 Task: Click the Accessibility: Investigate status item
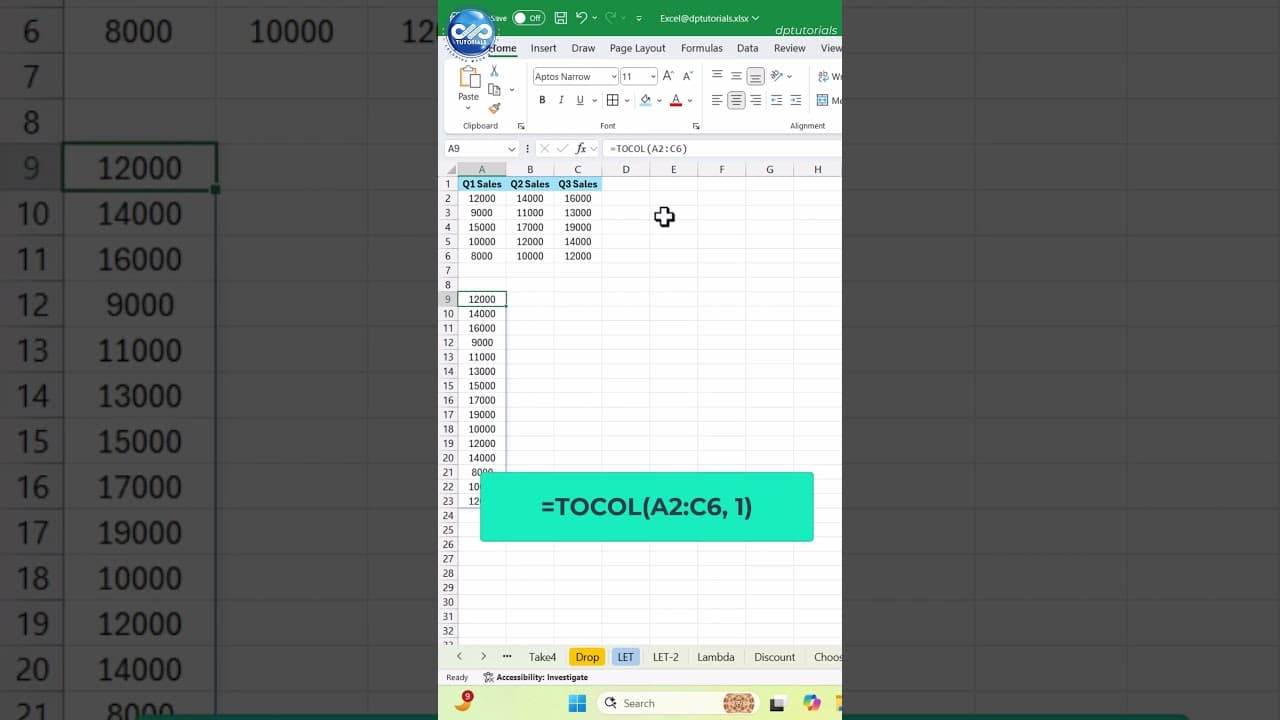[x=539, y=677]
